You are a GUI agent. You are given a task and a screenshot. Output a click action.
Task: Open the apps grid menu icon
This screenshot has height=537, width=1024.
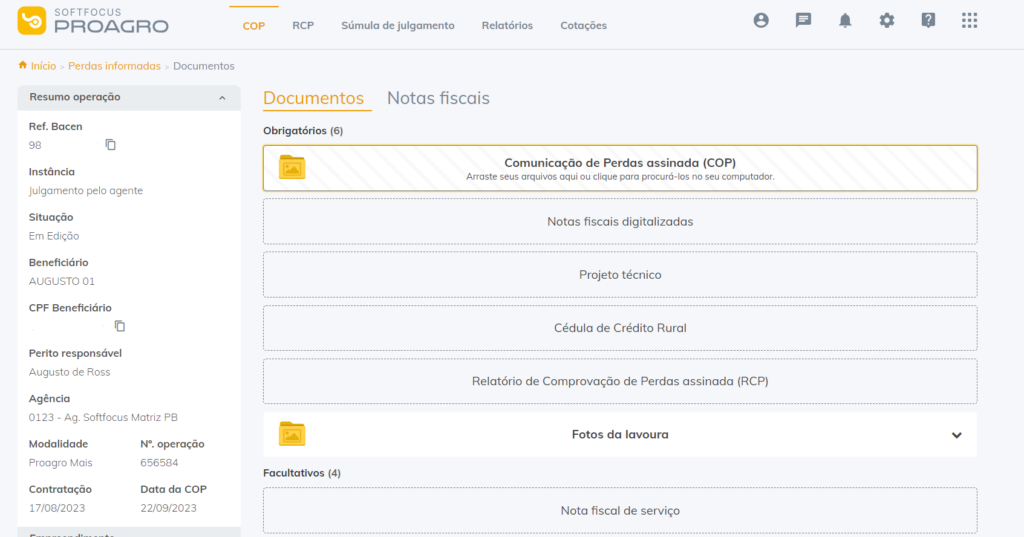pyautogui.click(x=969, y=20)
